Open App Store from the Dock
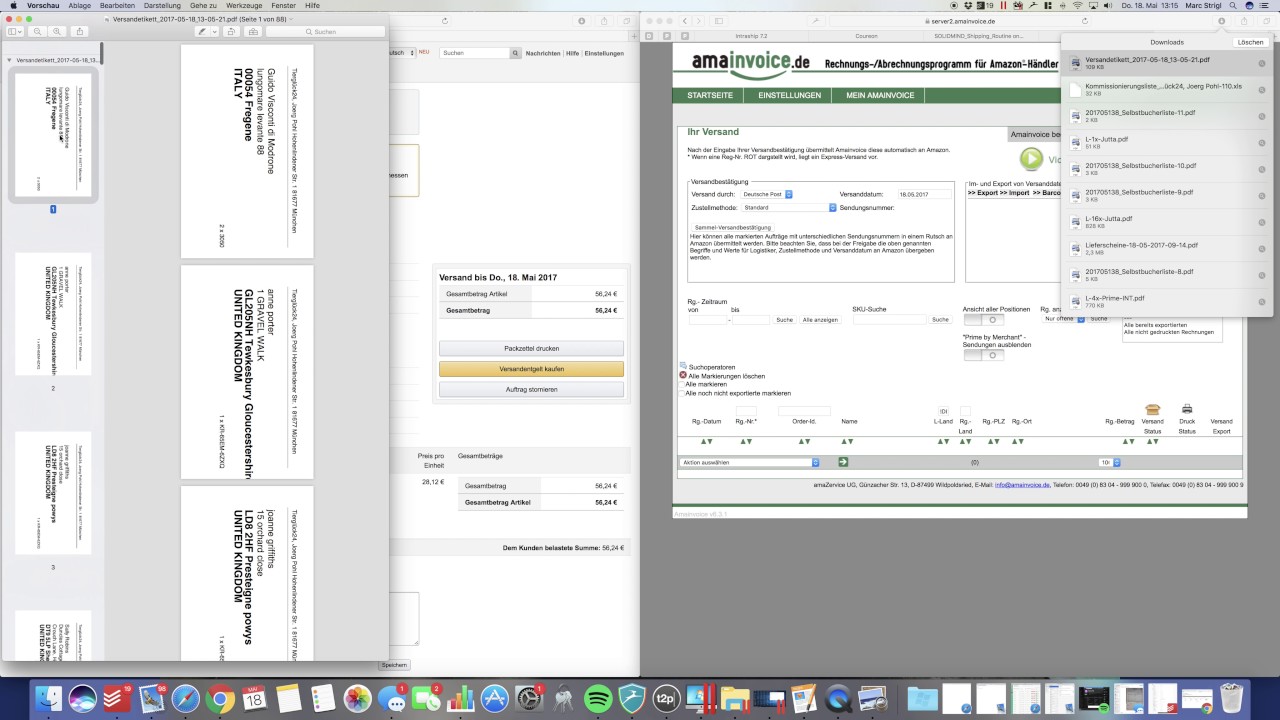The image size is (1280, 720). point(495,698)
